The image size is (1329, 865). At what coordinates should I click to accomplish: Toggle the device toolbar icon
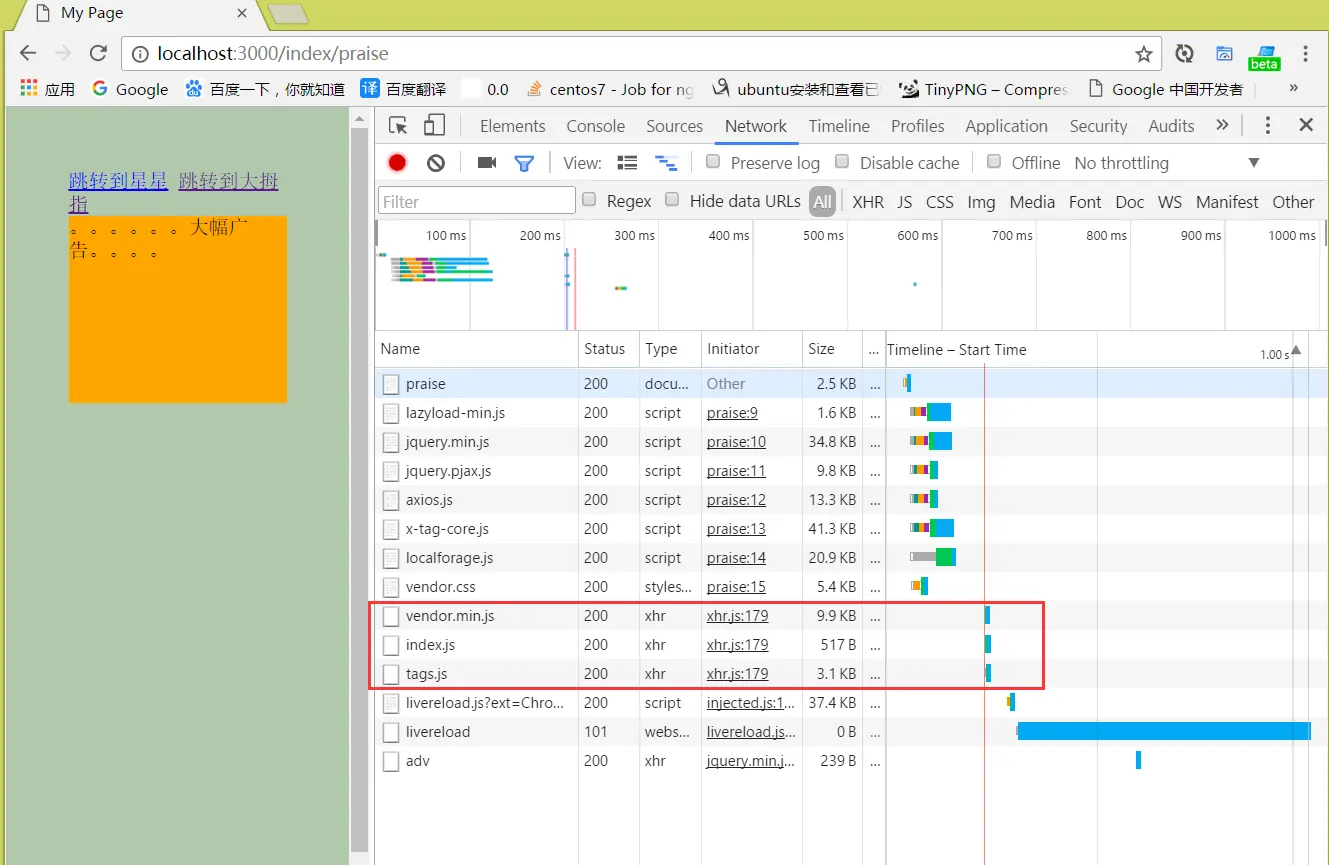434,125
